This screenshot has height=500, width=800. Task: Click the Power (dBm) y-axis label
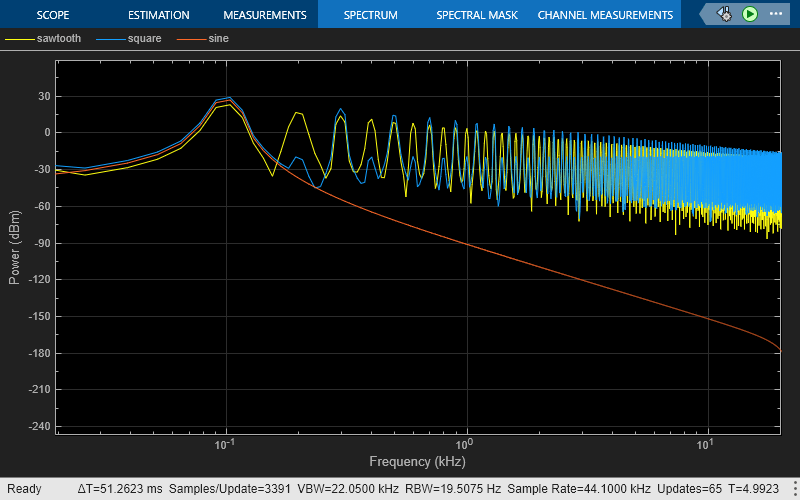(x=14, y=246)
